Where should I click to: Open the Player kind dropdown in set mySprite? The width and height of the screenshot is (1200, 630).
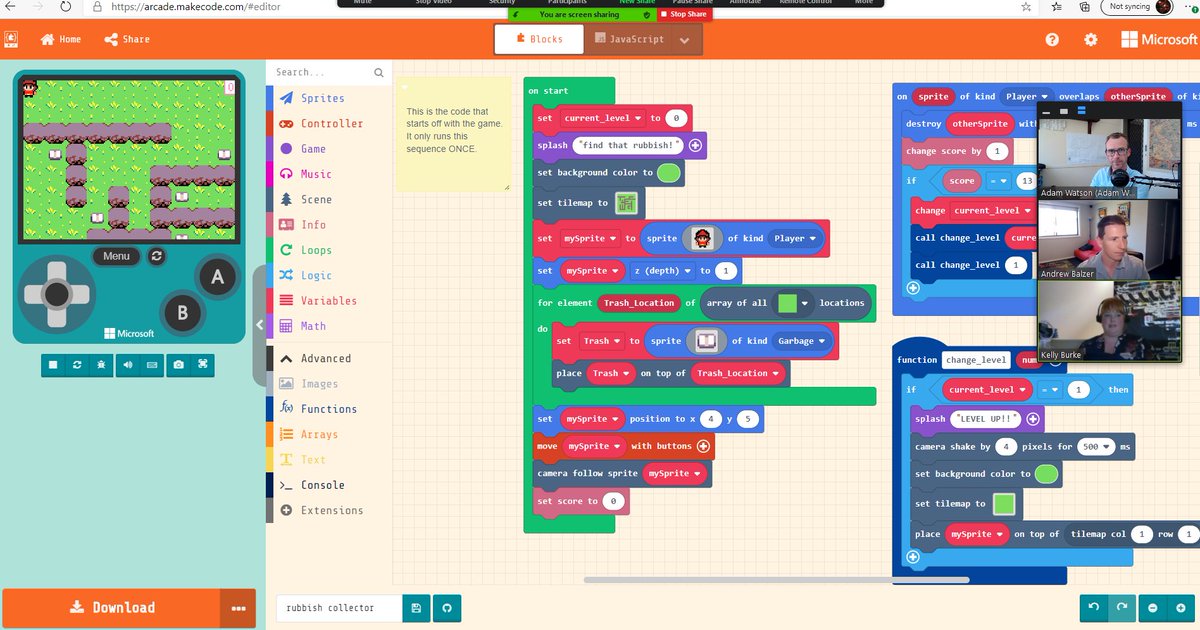click(795, 239)
